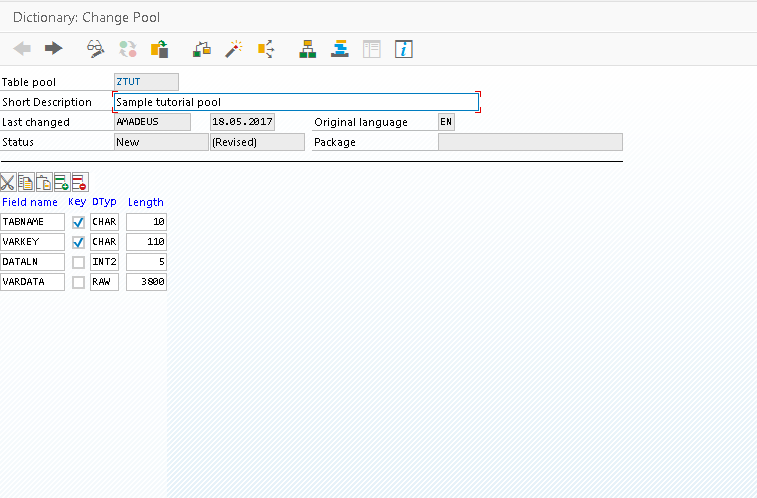Click the Display/Change glasses-pencil icon
The image size is (757, 498).
click(96, 48)
